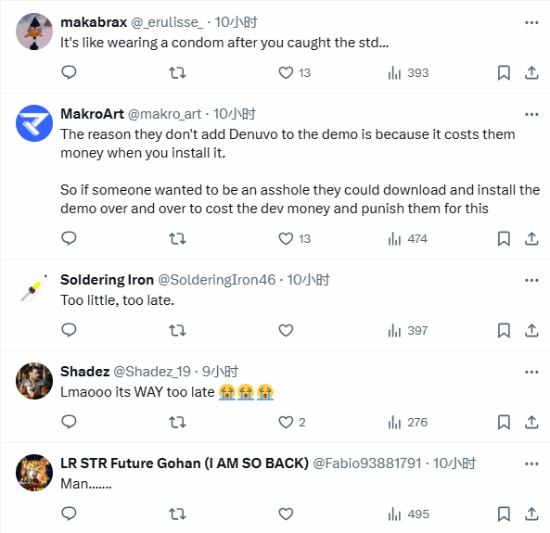Like Soldering Iron's "Too little, too late" tweet
Image resolution: width=550 pixels, height=533 pixels.
click(x=286, y=330)
